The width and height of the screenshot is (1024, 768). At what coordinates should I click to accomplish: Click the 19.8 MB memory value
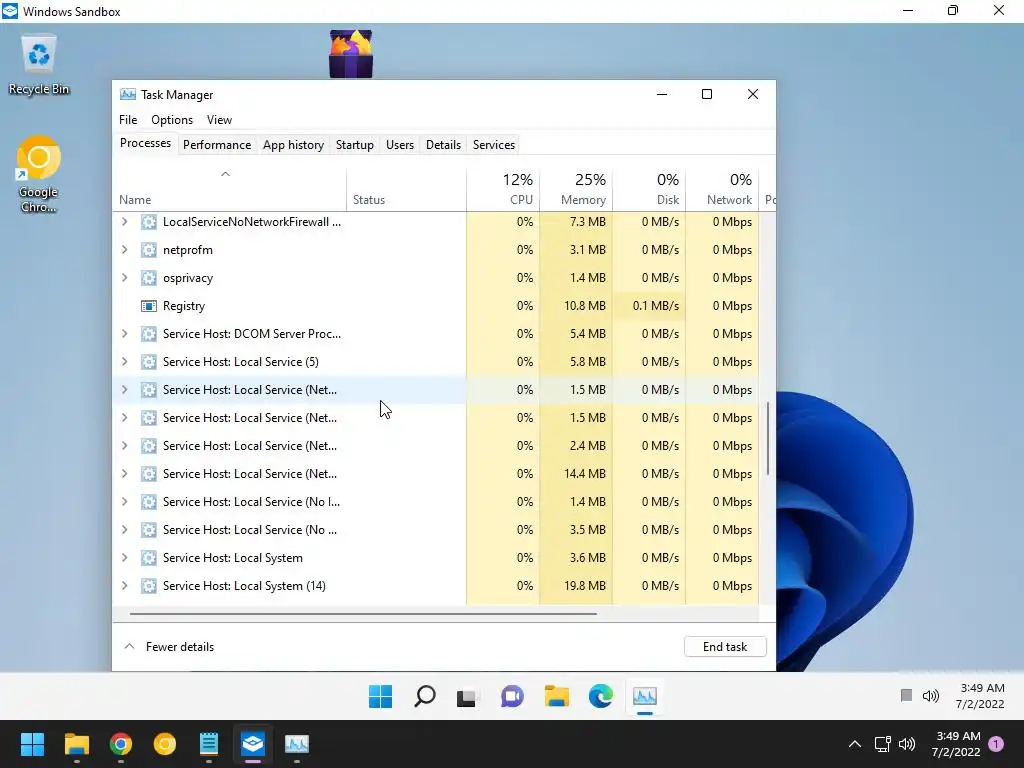(584, 586)
